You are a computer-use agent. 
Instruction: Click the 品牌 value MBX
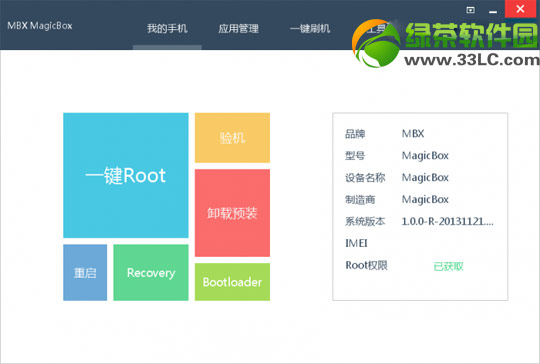click(x=413, y=134)
